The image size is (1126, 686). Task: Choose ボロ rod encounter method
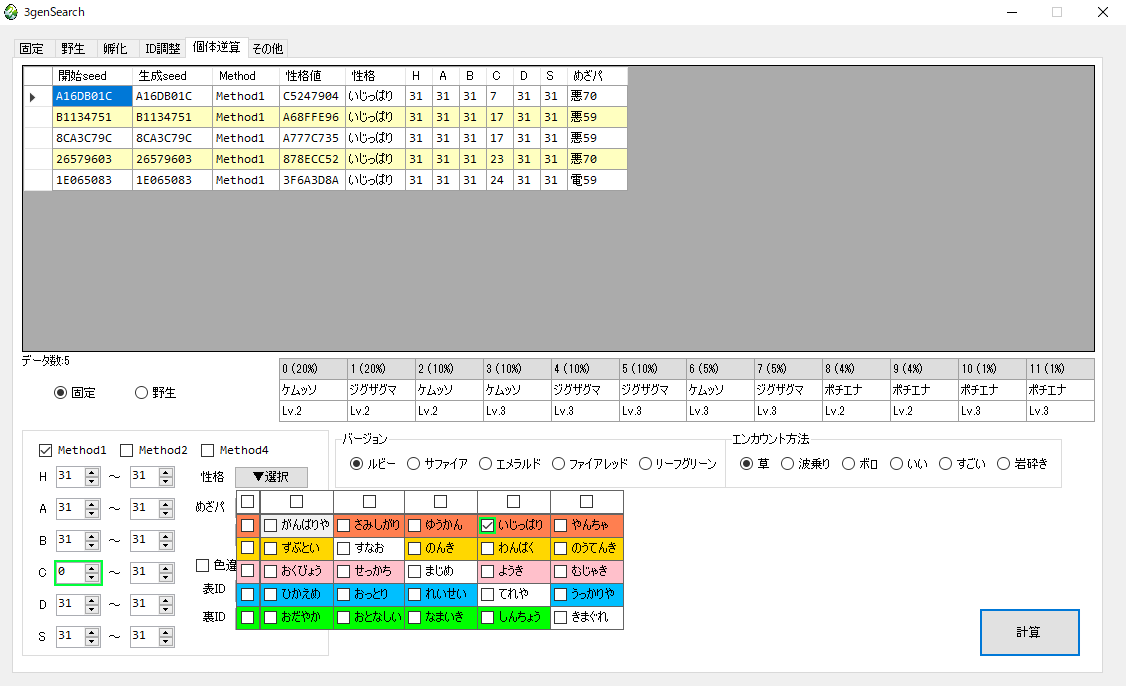[860, 464]
